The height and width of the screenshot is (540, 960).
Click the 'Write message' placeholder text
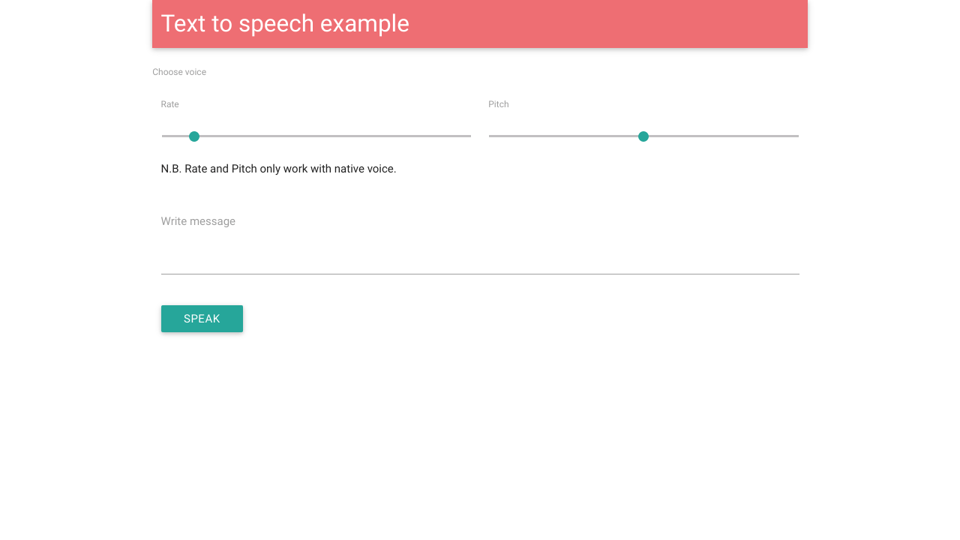(198, 221)
